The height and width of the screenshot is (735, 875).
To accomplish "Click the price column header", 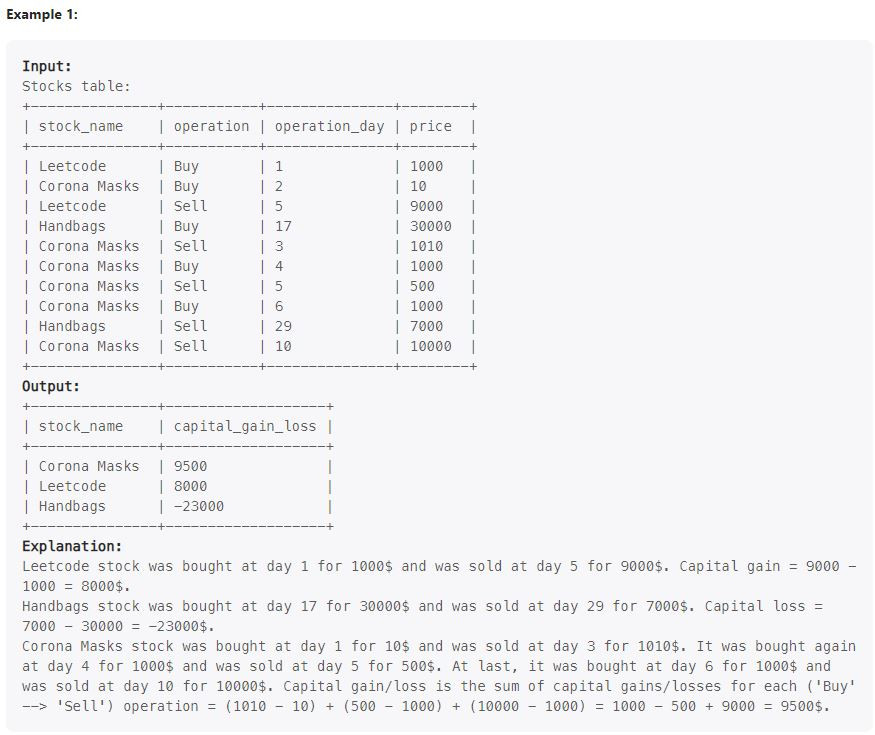I will click(430, 127).
